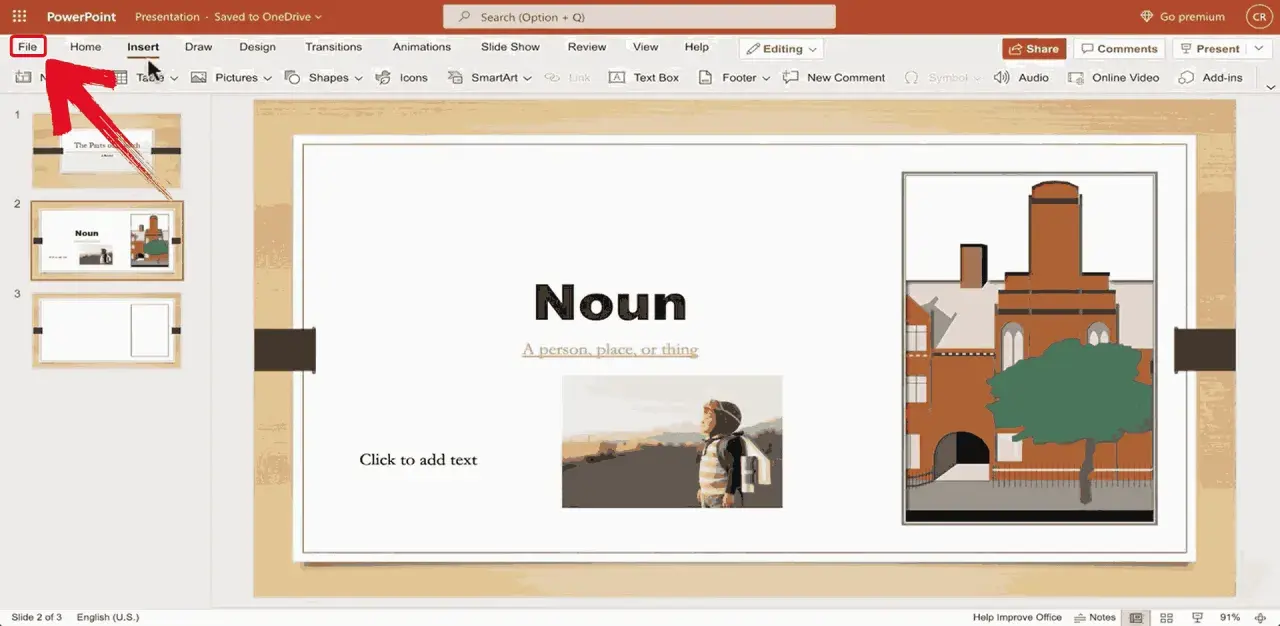This screenshot has width=1280, height=626.
Task: Switch to Slide Sorter view
Action: (1167, 618)
